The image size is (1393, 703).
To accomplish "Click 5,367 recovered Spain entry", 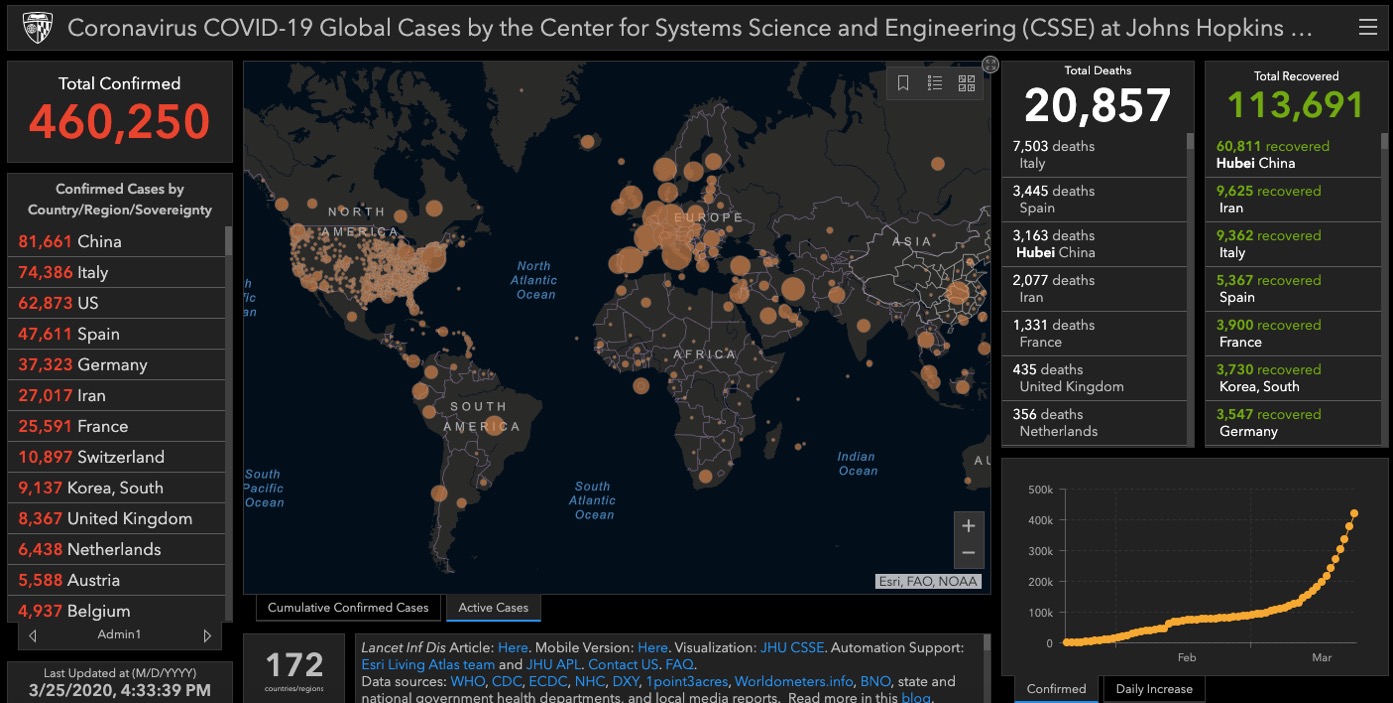I will coord(1294,289).
